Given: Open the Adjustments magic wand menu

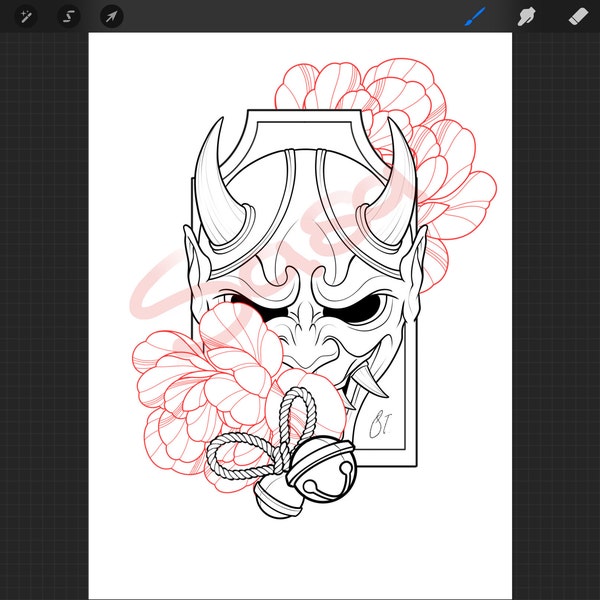Looking at the screenshot, I should coord(26,16).
